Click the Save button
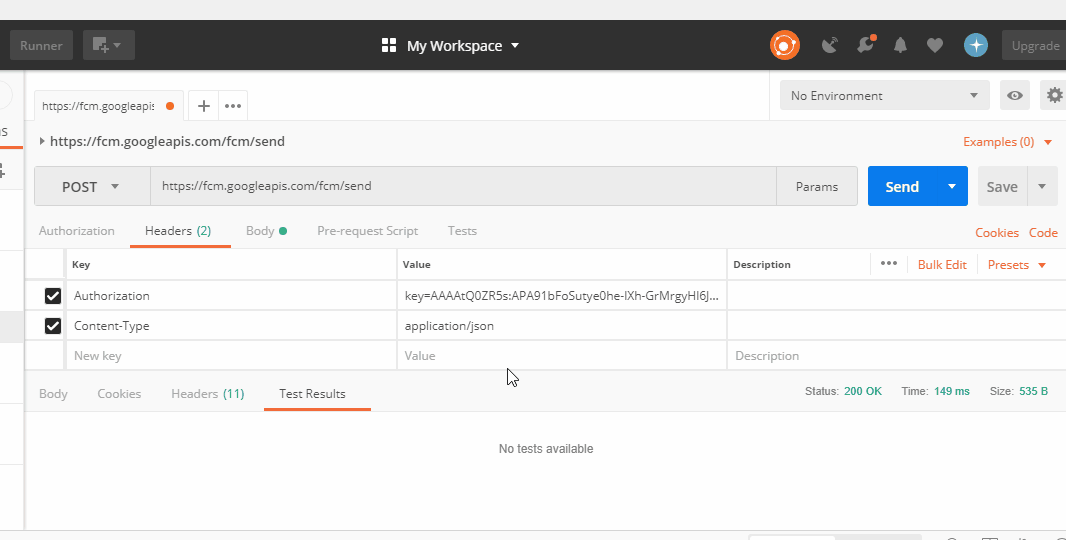 click(x=1002, y=186)
